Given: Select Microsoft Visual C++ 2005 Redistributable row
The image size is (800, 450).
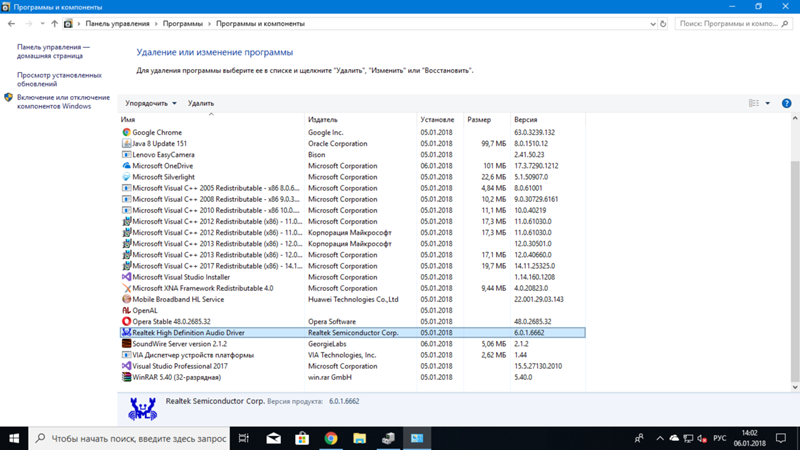Looking at the screenshot, I should [353, 188].
